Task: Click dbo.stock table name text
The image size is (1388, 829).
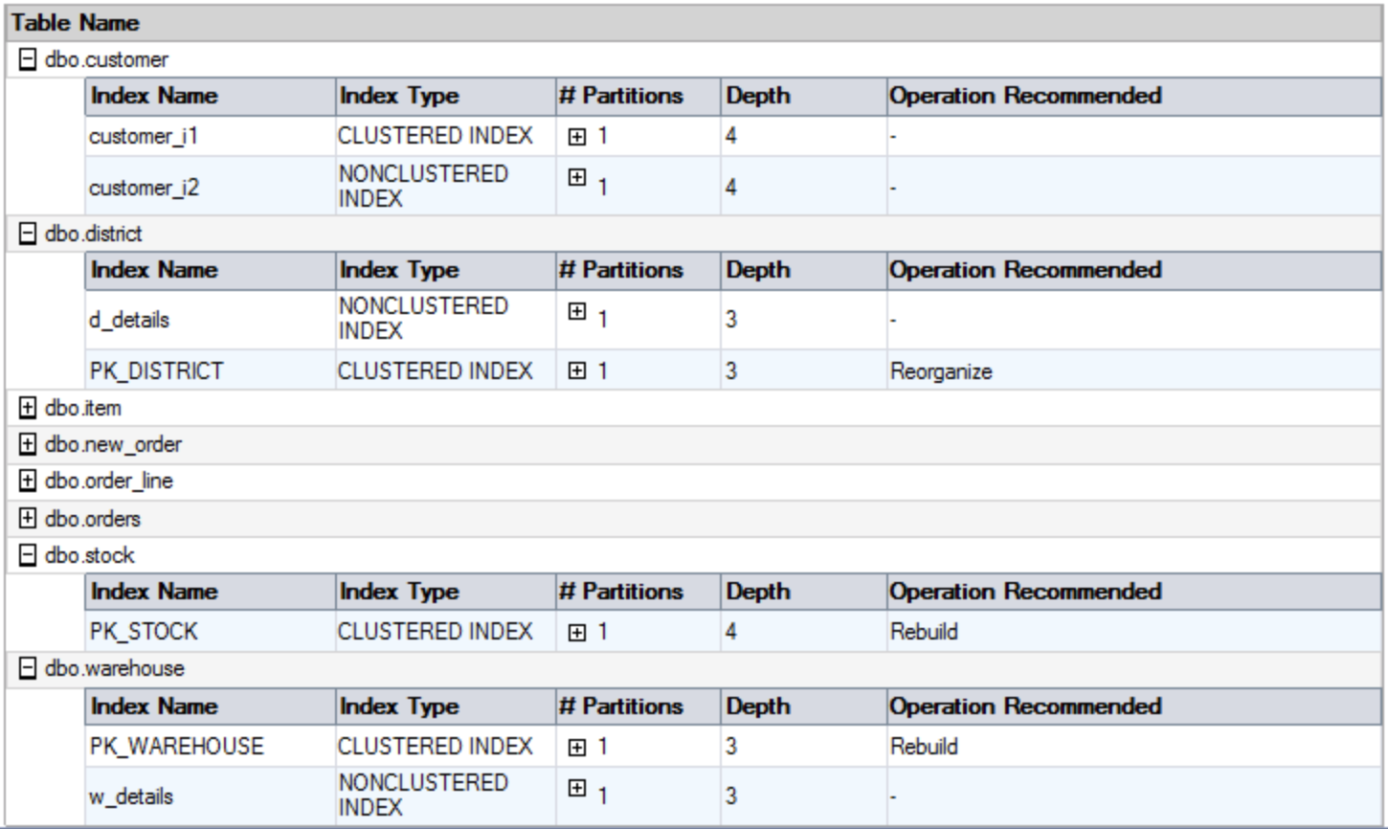Action: (89, 556)
